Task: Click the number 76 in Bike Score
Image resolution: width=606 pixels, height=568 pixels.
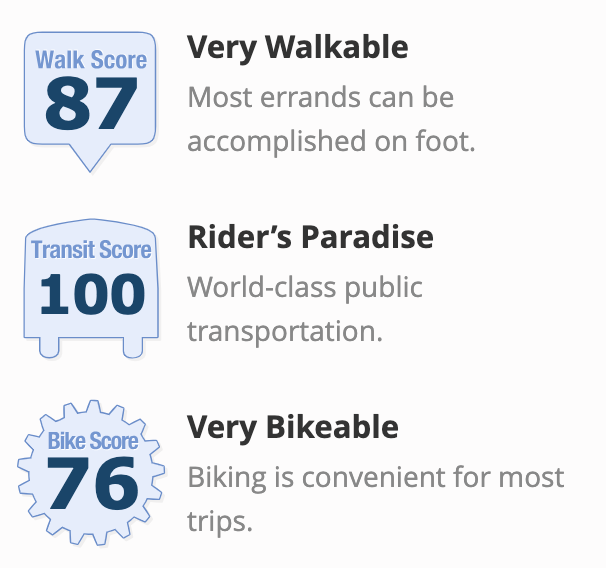Action: click(x=92, y=483)
